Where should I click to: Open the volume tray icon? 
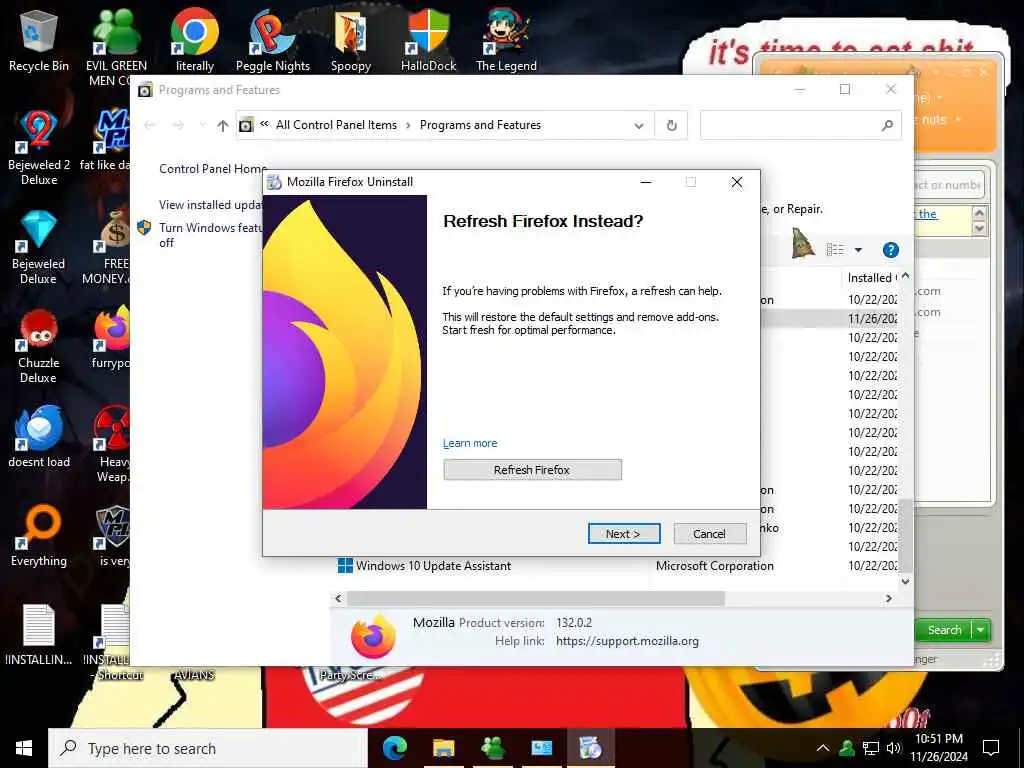[x=893, y=748]
